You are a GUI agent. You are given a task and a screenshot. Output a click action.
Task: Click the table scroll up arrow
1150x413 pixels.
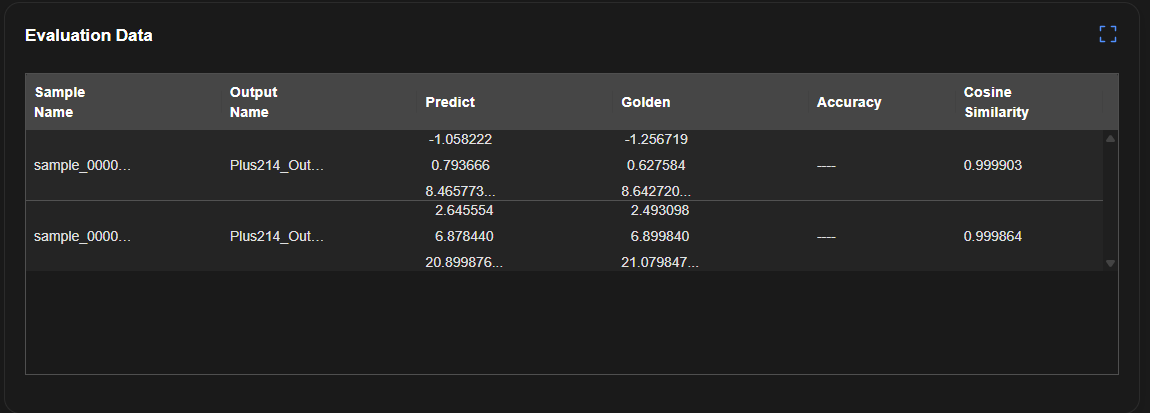pyautogui.click(x=1110, y=139)
